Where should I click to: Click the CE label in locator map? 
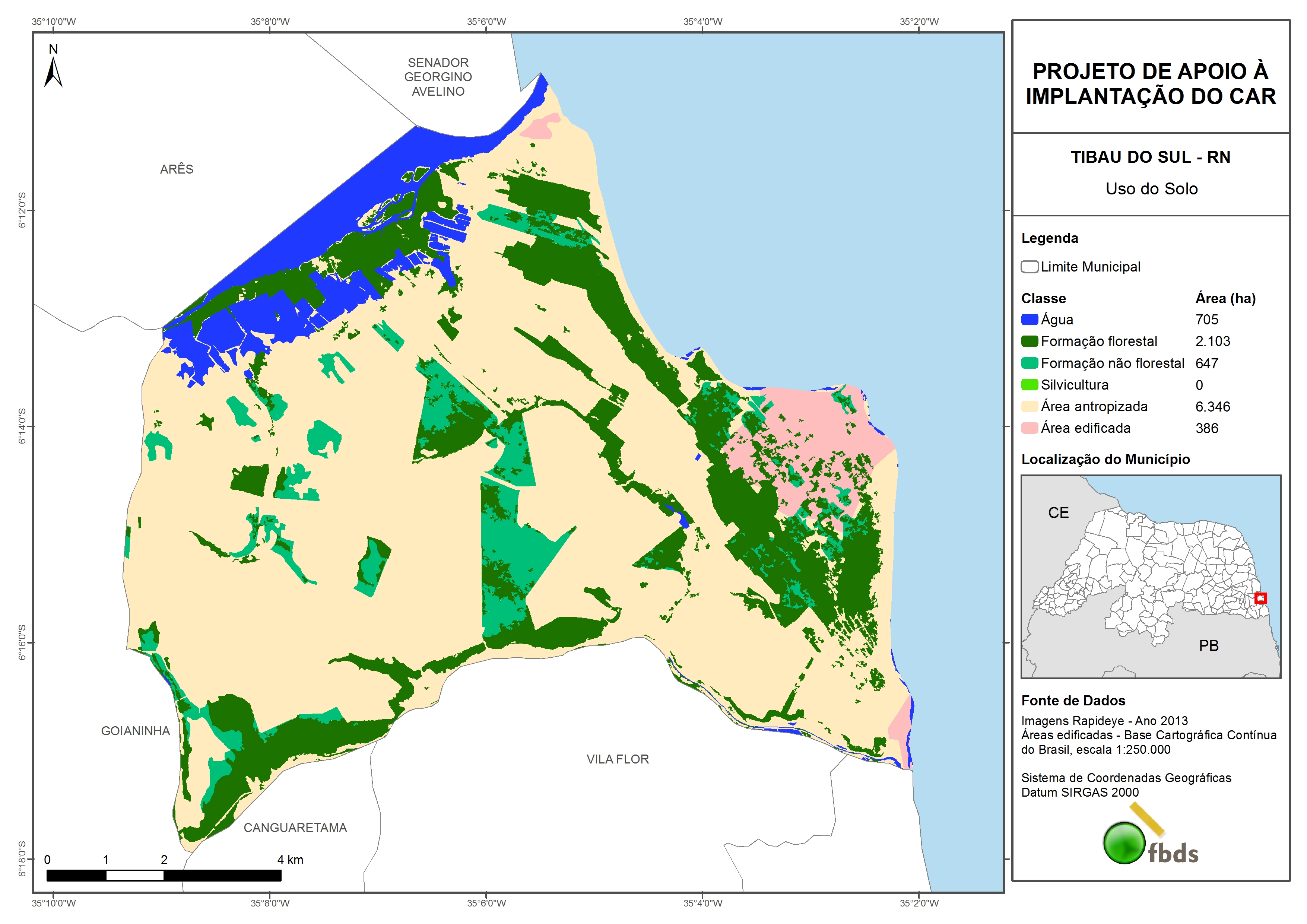(x=1058, y=513)
